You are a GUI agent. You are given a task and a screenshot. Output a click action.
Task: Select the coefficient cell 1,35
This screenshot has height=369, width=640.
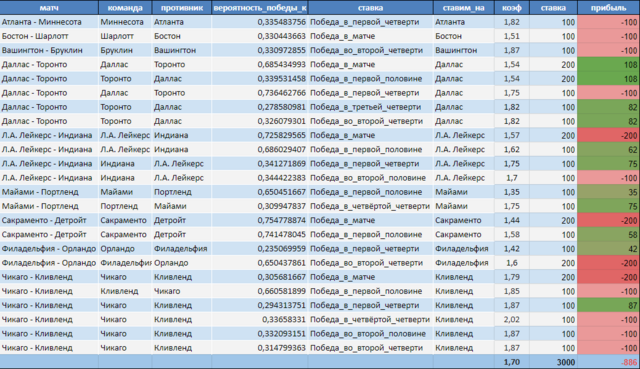pyautogui.click(x=512, y=192)
